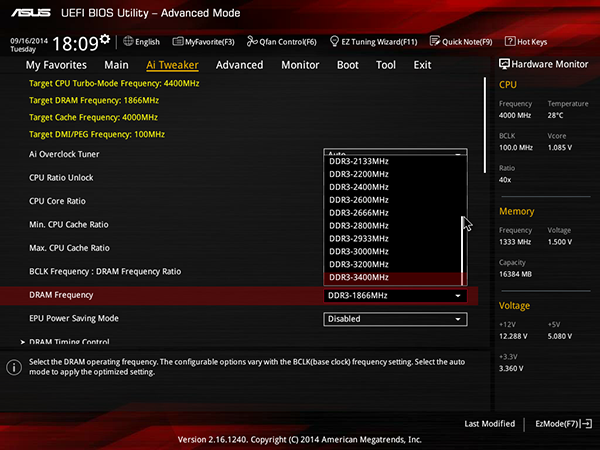Choose DDR3-2200MHz from the list
Image resolution: width=600 pixels, height=450 pixels.
393,174
